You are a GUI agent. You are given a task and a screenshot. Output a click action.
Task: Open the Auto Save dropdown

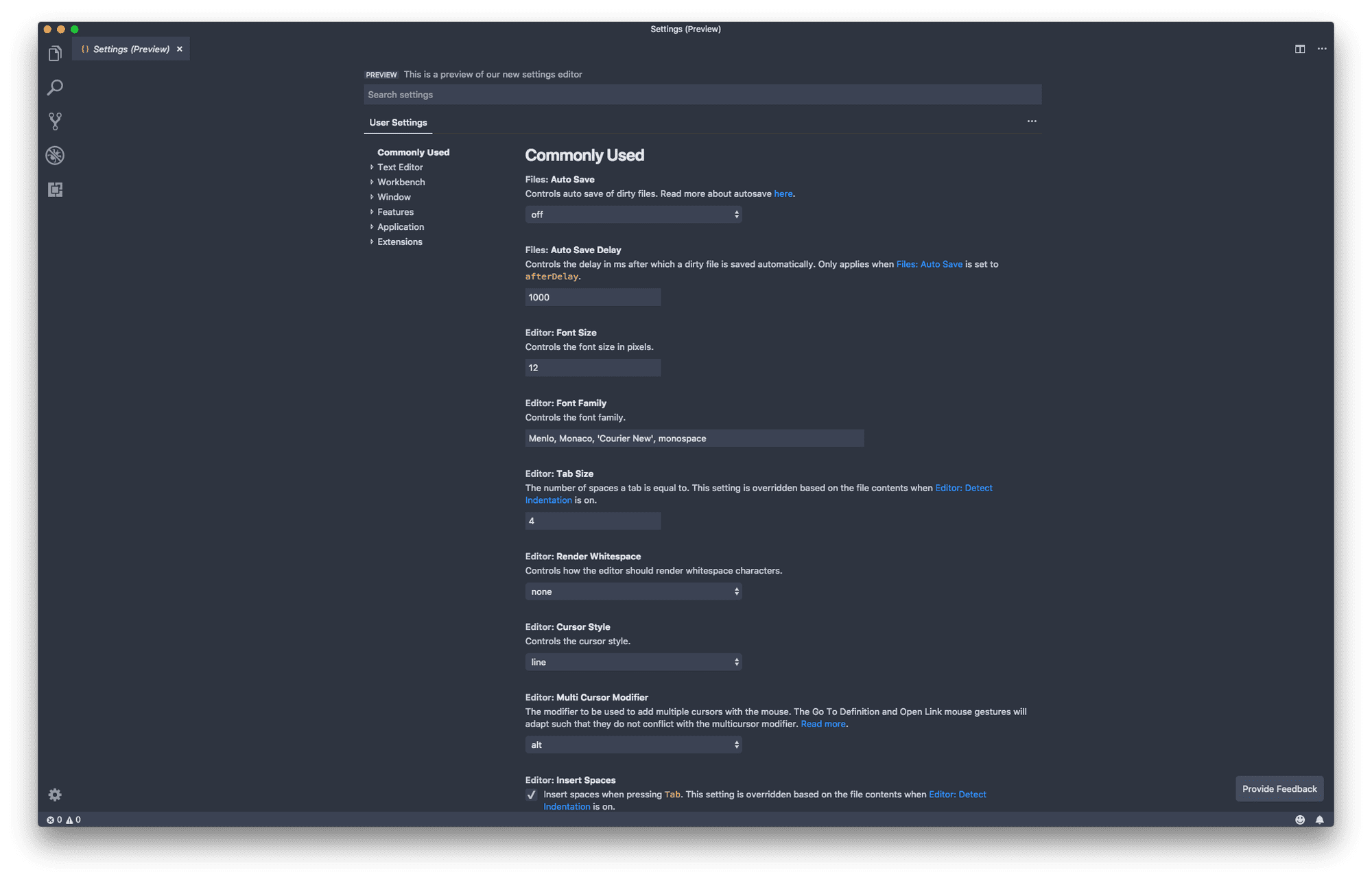point(632,215)
